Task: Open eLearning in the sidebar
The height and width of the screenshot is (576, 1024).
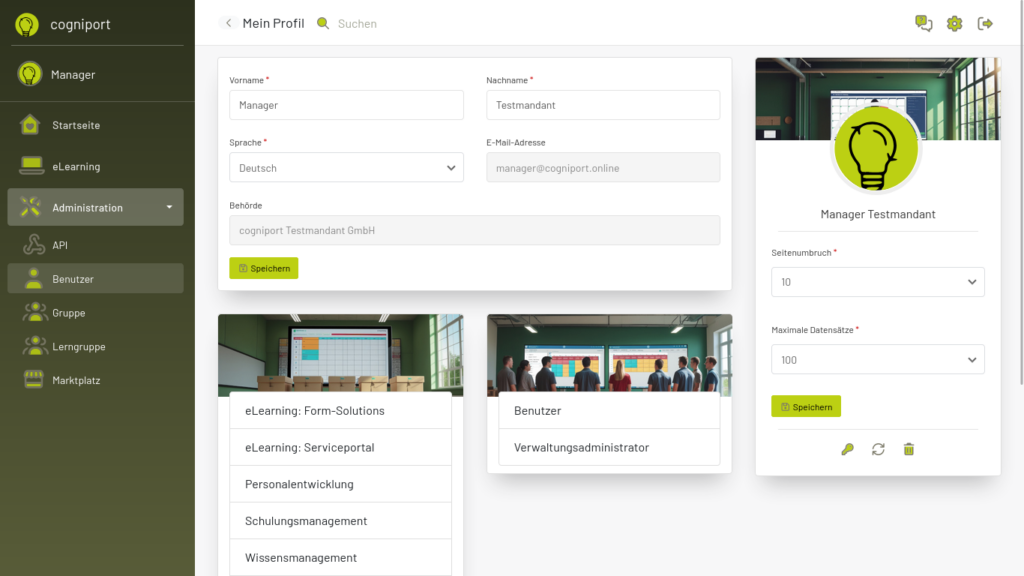Action: (76, 167)
